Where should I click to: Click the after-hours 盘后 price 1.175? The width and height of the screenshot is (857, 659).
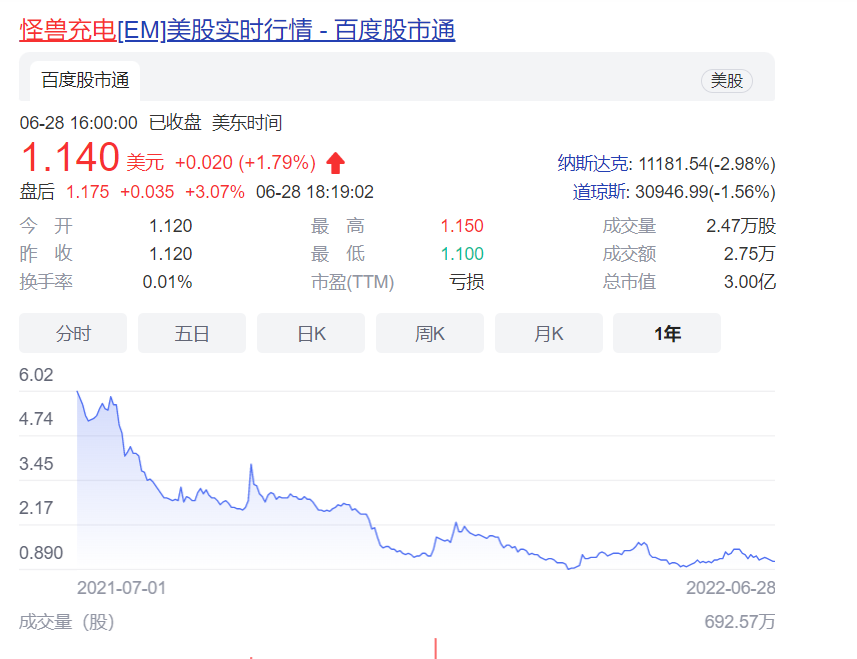click(88, 192)
